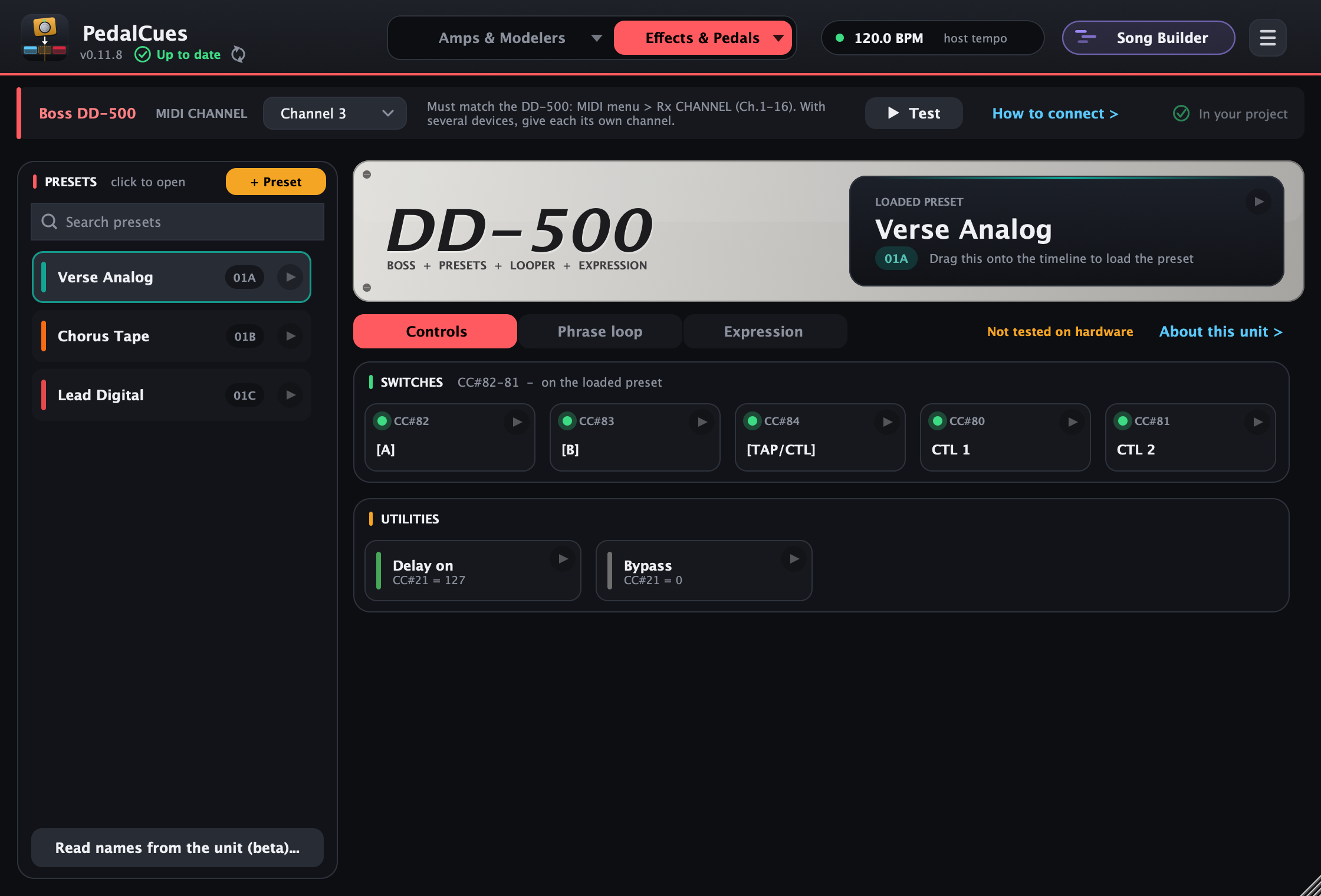
Task: Toggle the CC#83 green indicator
Action: [x=567, y=421]
